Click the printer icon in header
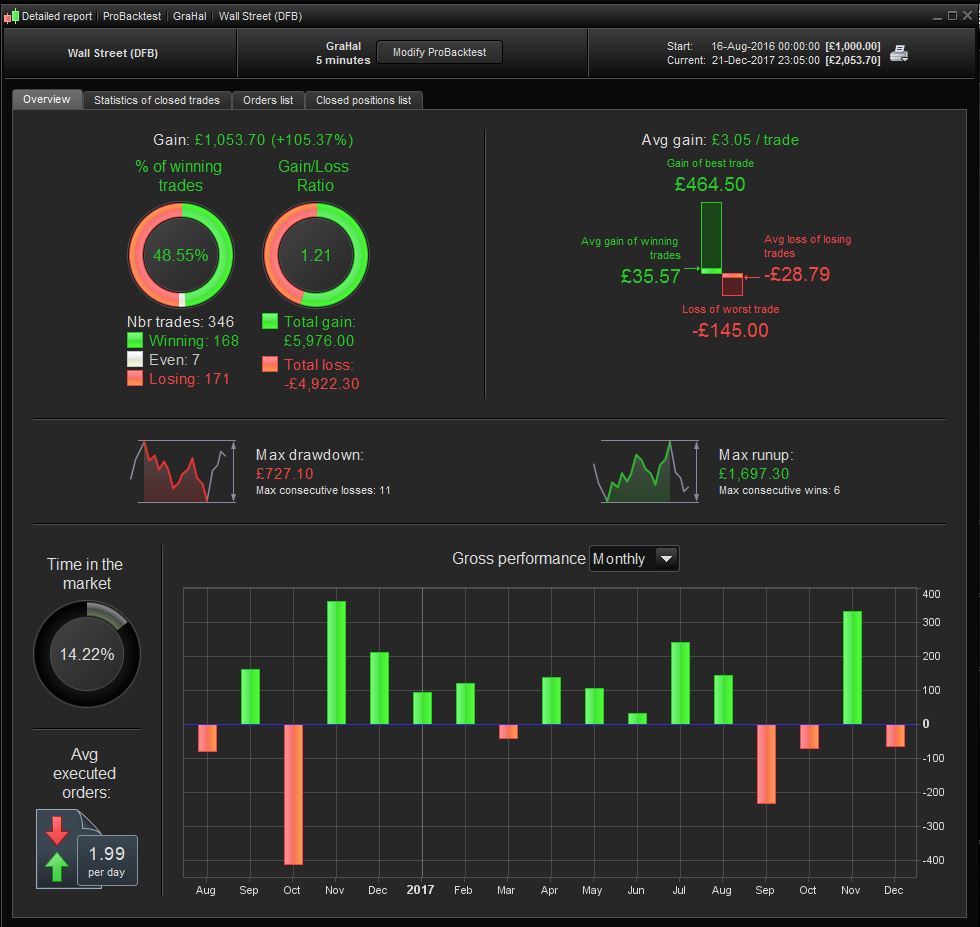 coord(899,53)
